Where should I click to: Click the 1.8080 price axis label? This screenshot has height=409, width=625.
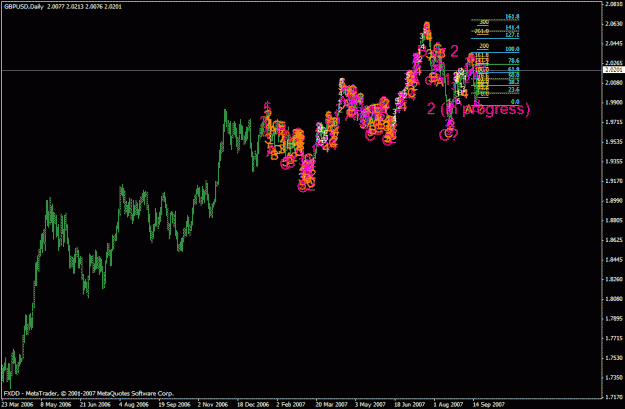click(x=614, y=299)
